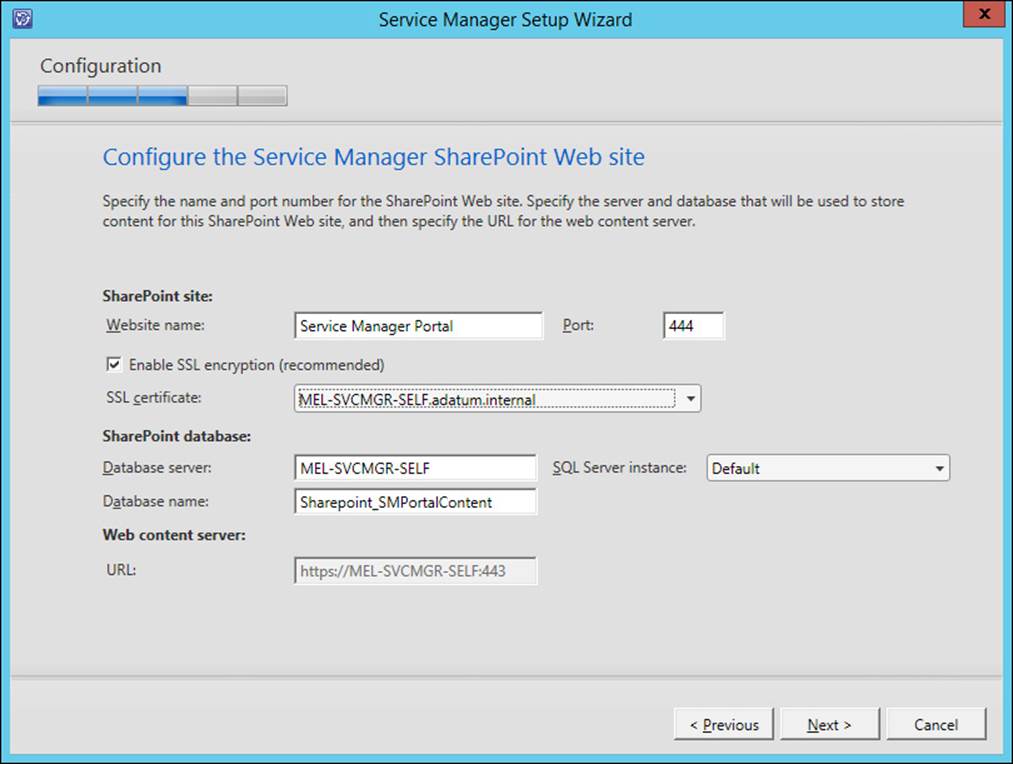Screen dimensions: 1013x764
Task: Click the 'Database name:' label
Action: coord(156,501)
